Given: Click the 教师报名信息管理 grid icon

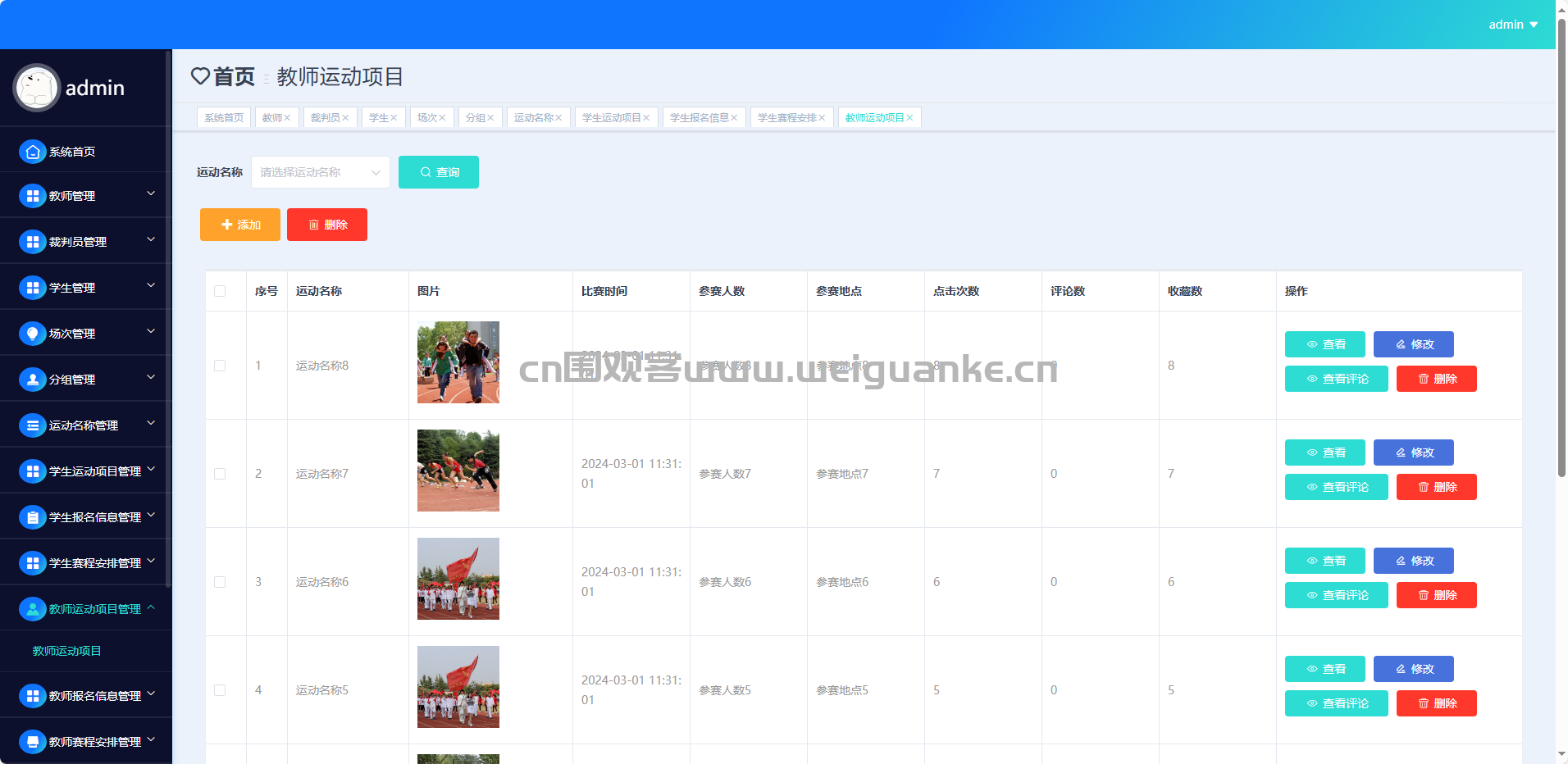Looking at the screenshot, I should coord(33,696).
